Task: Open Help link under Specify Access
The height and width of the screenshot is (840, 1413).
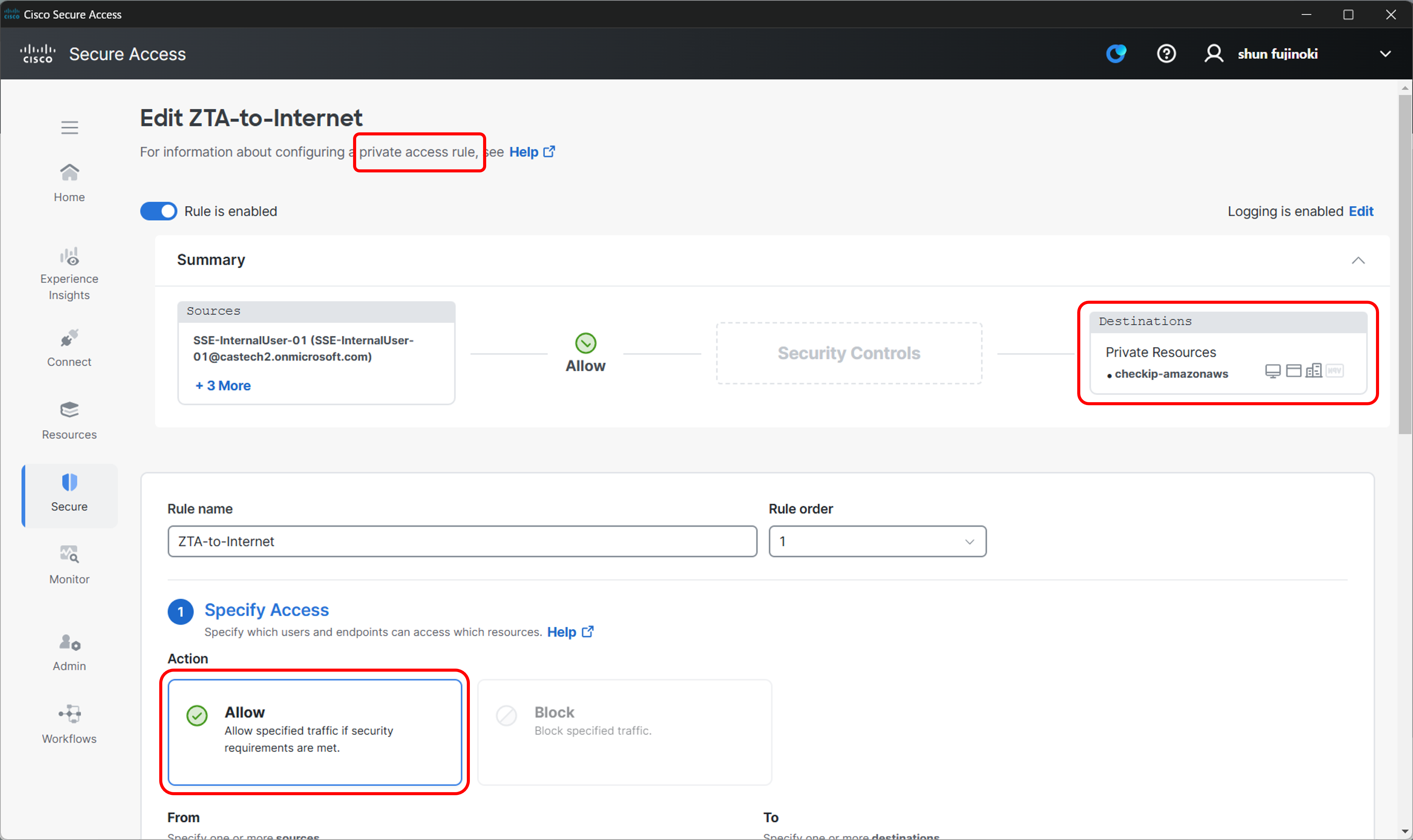Action: (x=571, y=632)
